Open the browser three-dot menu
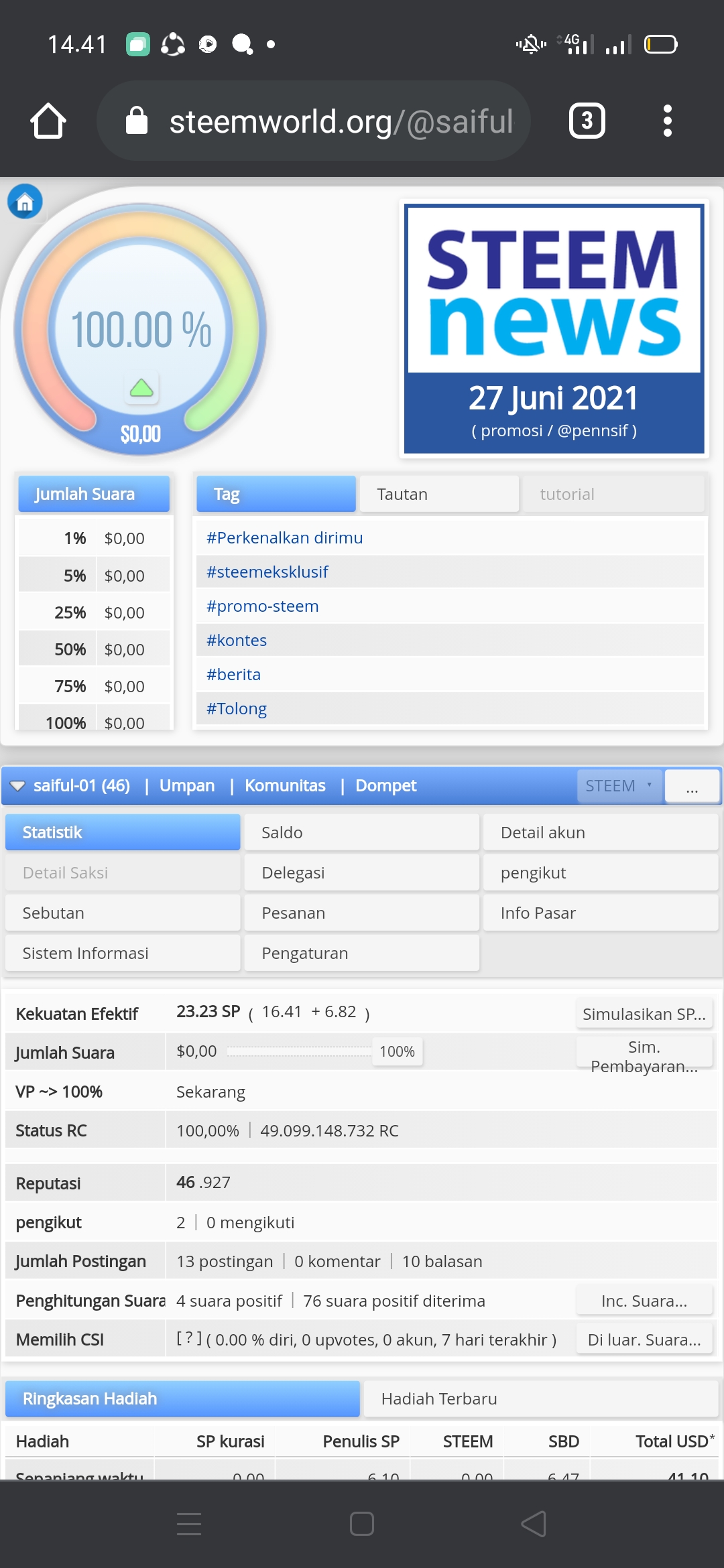The height and width of the screenshot is (1568, 724). point(667,121)
